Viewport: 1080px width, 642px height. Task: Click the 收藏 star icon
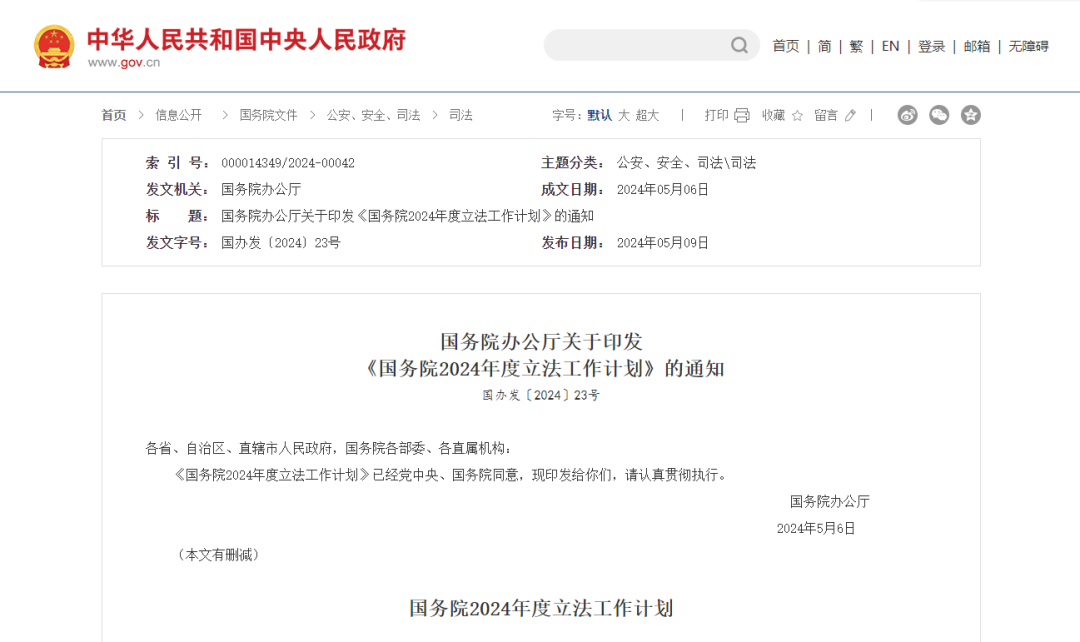tap(797, 115)
